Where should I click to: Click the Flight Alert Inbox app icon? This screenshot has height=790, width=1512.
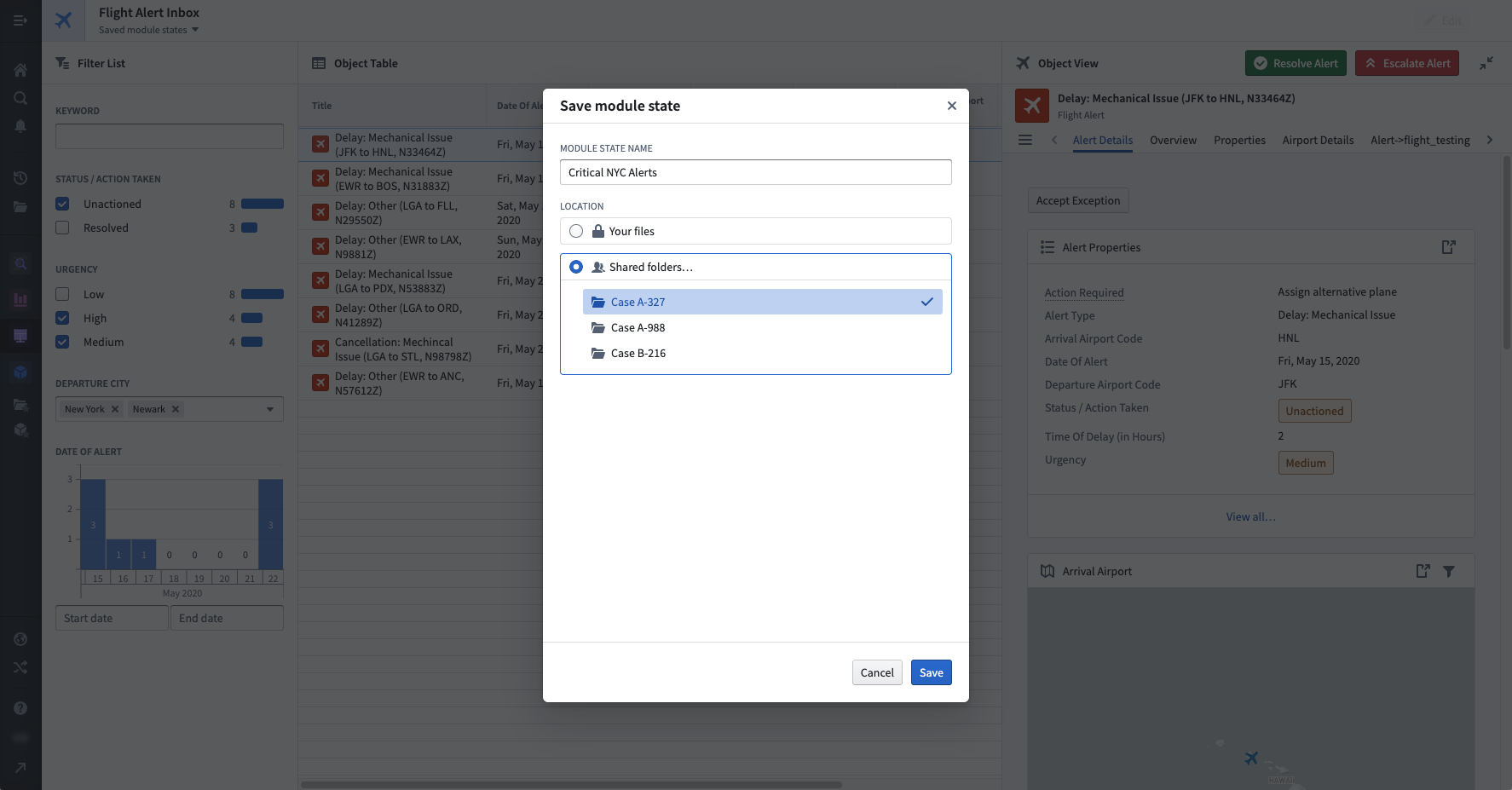[x=64, y=20]
